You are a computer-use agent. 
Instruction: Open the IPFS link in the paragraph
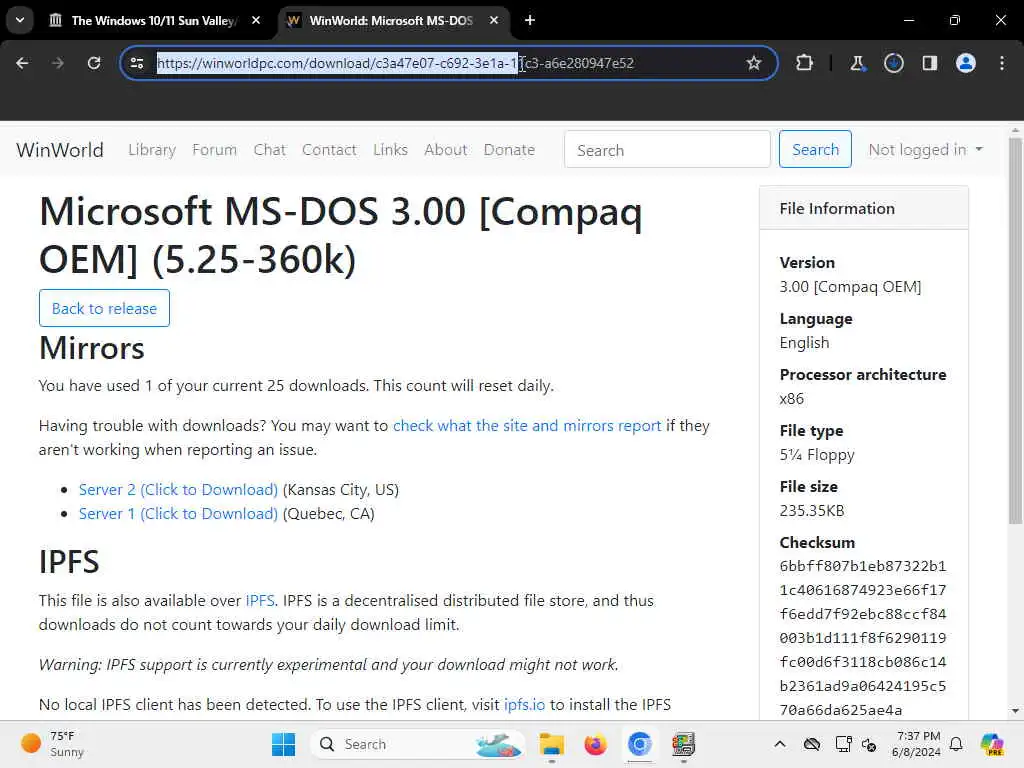click(260, 601)
